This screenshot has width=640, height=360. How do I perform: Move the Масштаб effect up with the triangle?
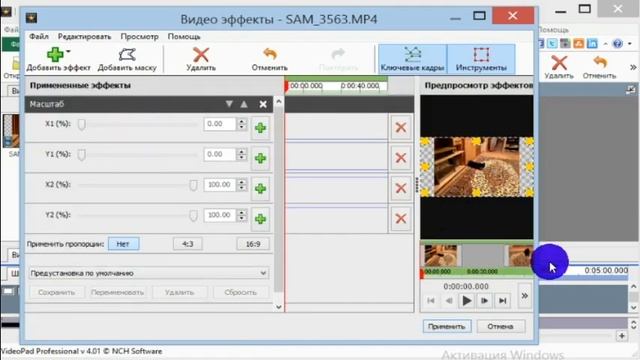[x=244, y=104]
